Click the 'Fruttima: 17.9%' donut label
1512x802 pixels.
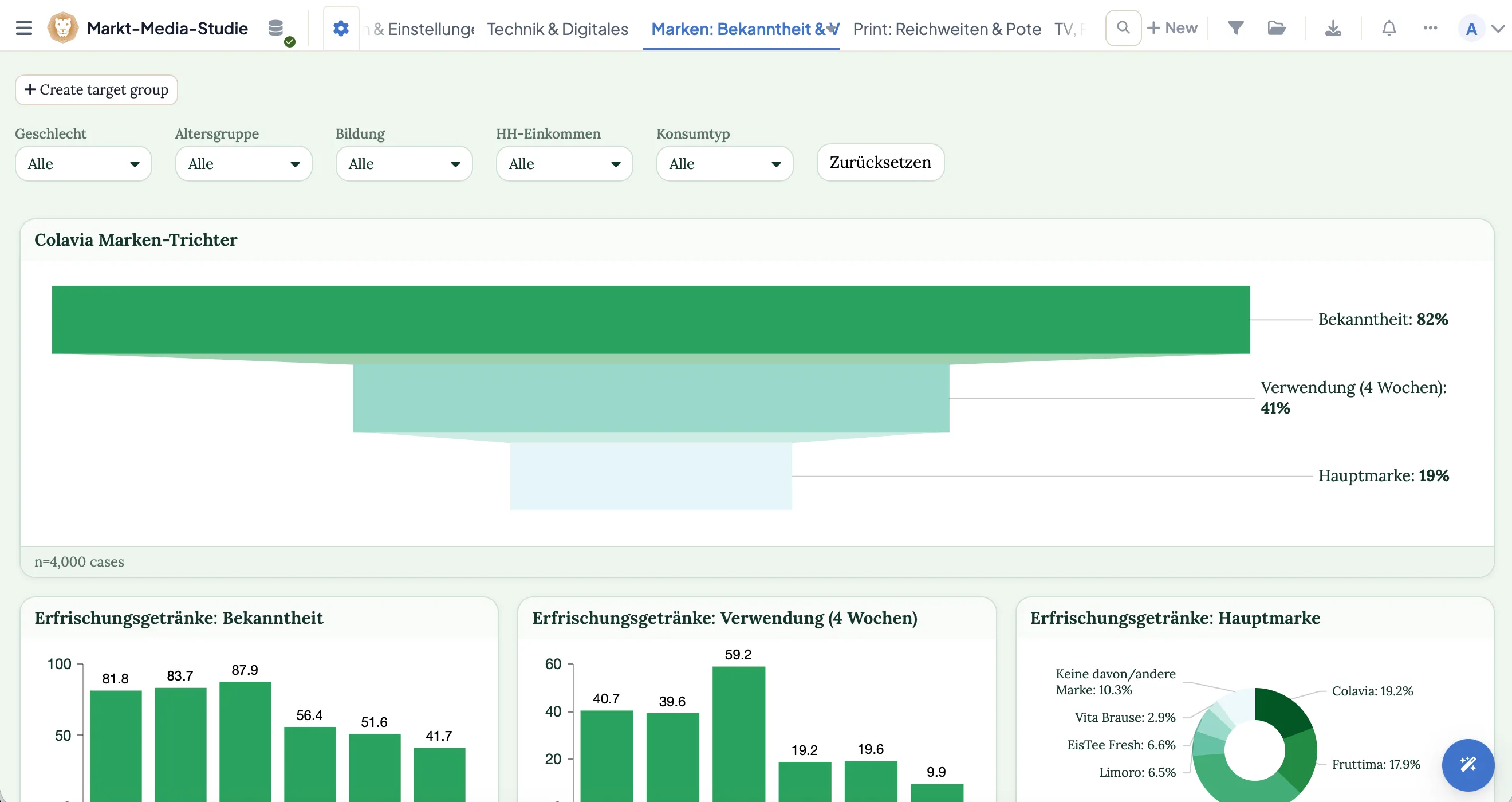pos(1376,764)
